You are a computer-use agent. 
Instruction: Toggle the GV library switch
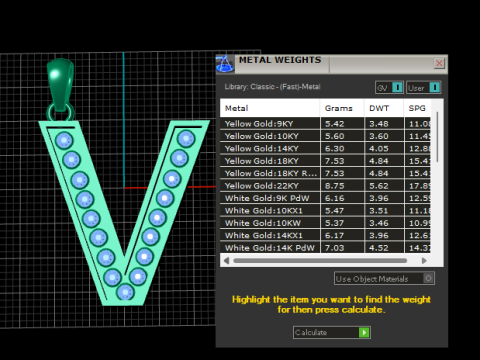click(389, 88)
